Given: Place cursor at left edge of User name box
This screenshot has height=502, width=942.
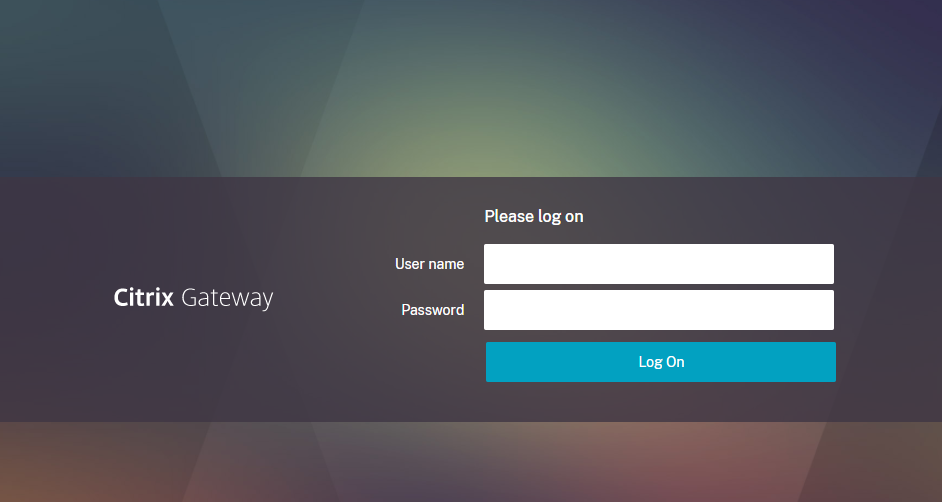Looking at the screenshot, I should click(490, 264).
